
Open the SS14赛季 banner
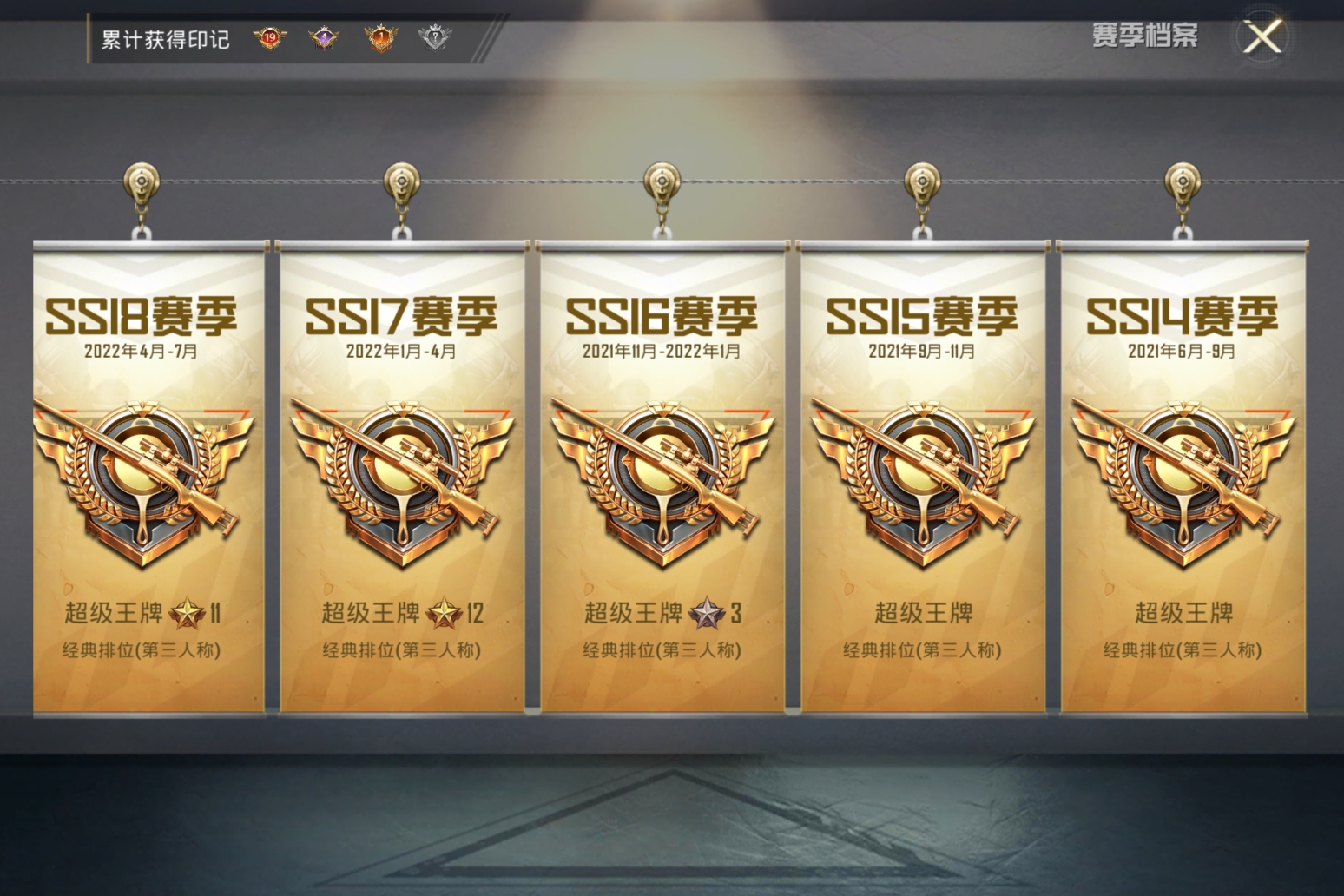tap(1183, 478)
